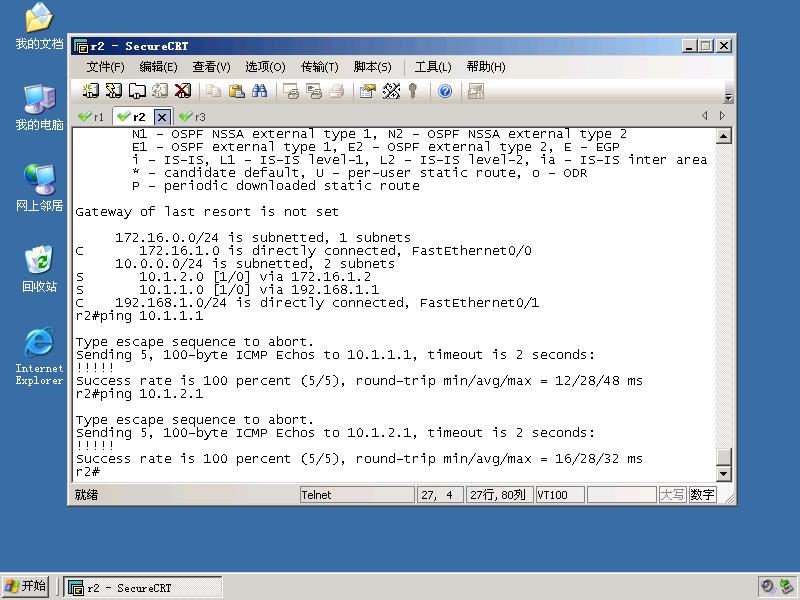Image resolution: width=800 pixels, height=600 pixels.
Task: Open the 我的文档 desktop icon
Action: coord(39,26)
